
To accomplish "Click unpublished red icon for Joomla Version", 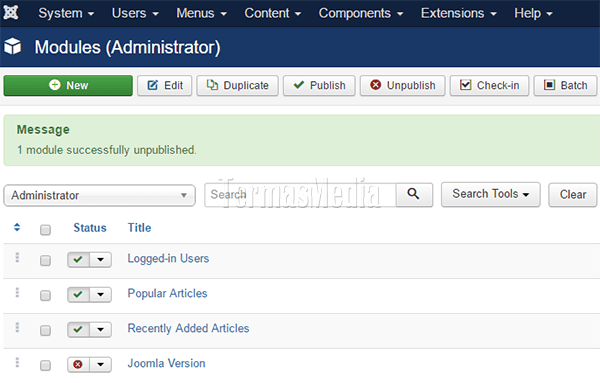I will [x=78, y=365].
